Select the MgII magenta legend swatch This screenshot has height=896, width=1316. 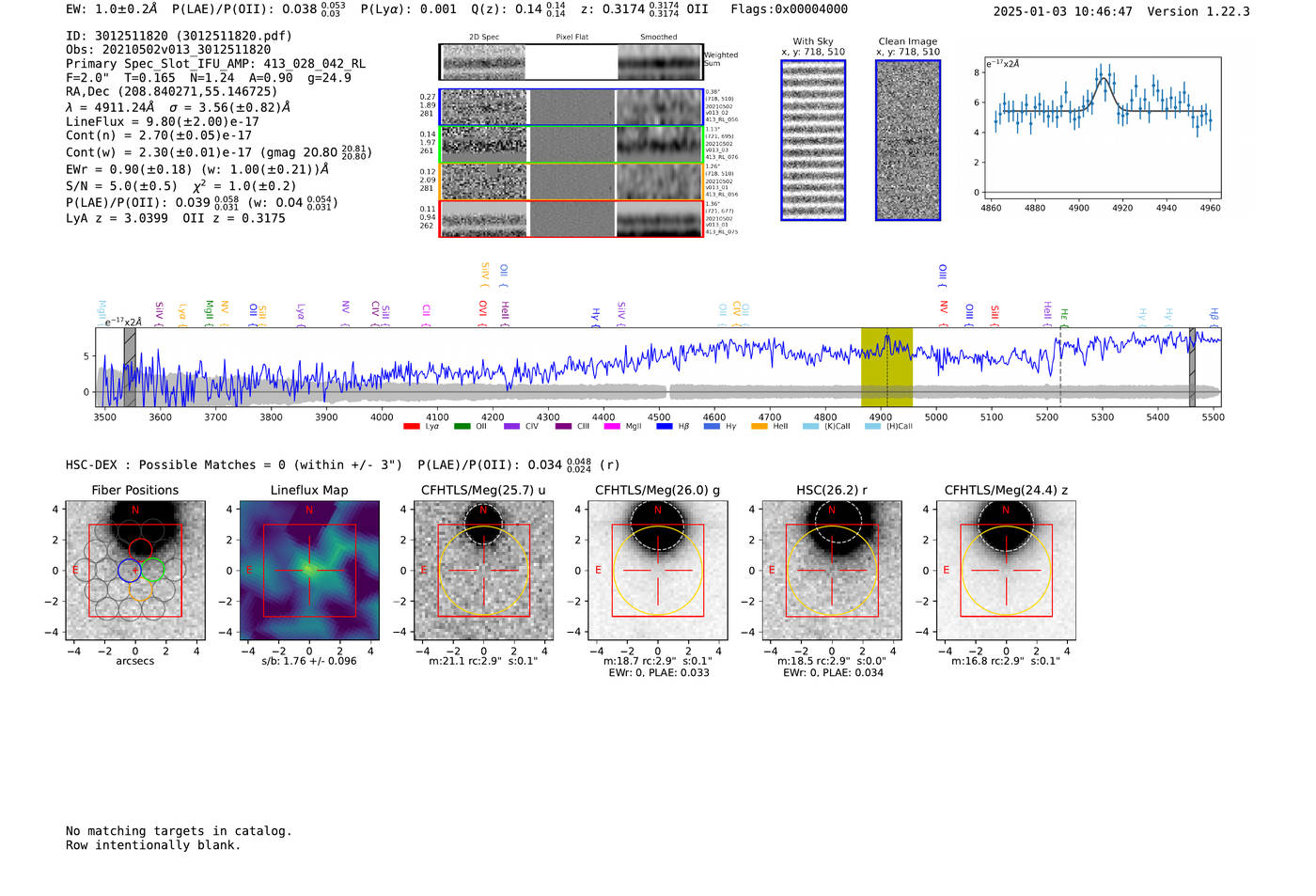[612, 427]
